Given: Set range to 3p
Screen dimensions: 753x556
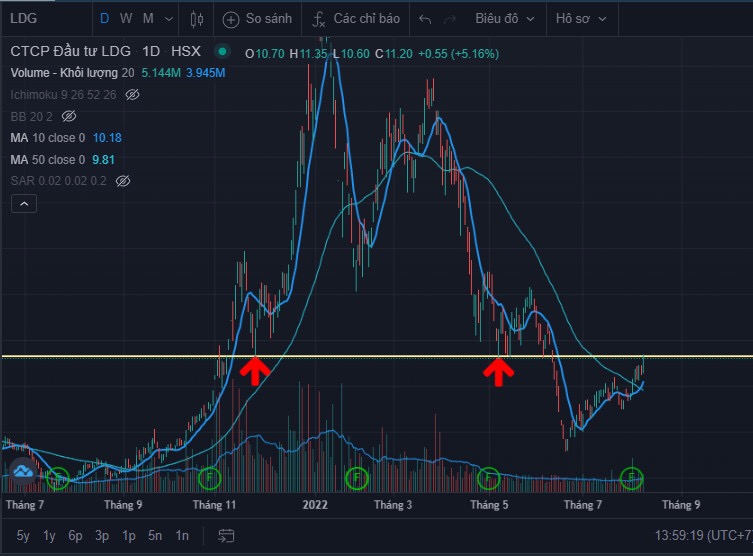Looking at the screenshot, I should tap(102, 535).
